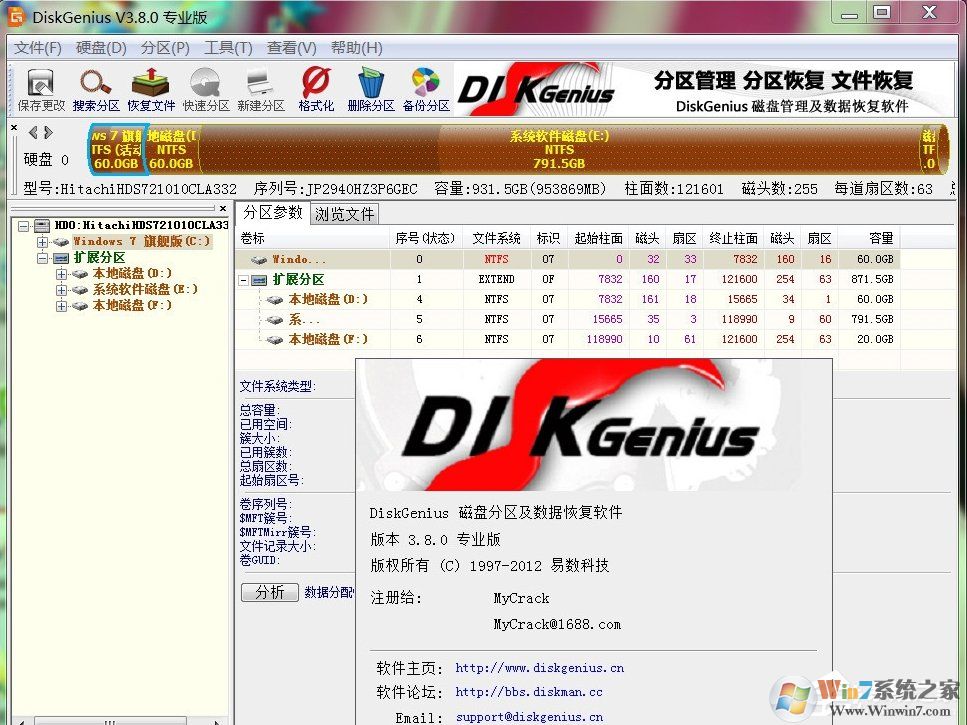
Task: Select the 搜索分区 partition search tool
Action: tap(96, 87)
